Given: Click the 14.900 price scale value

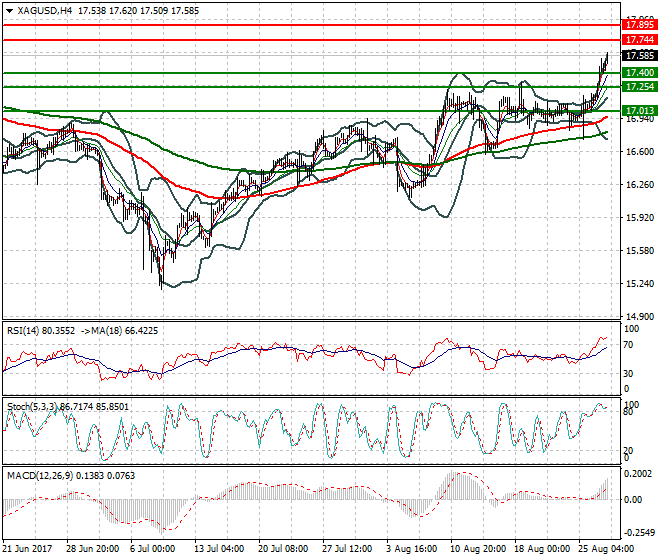Looking at the screenshot, I should [640, 317].
